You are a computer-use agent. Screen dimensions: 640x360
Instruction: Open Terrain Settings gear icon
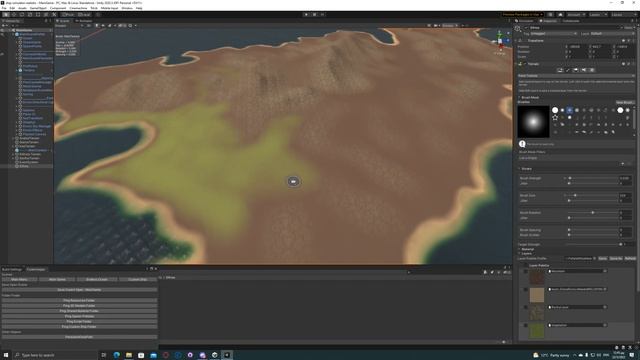(x=591, y=70)
